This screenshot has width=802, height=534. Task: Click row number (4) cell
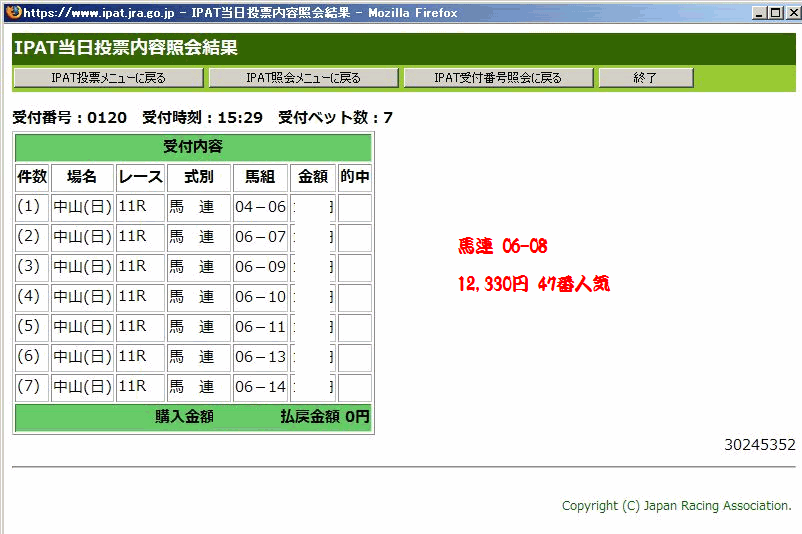tap(32, 298)
